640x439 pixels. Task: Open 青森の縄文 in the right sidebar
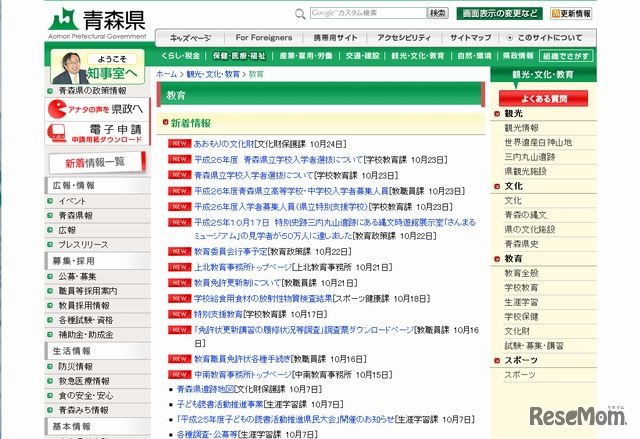pos(525,215)
